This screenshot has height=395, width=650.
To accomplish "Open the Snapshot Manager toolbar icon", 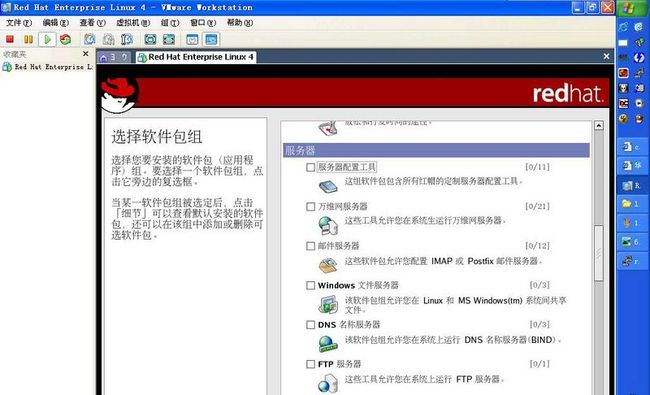I will point(127,39).
